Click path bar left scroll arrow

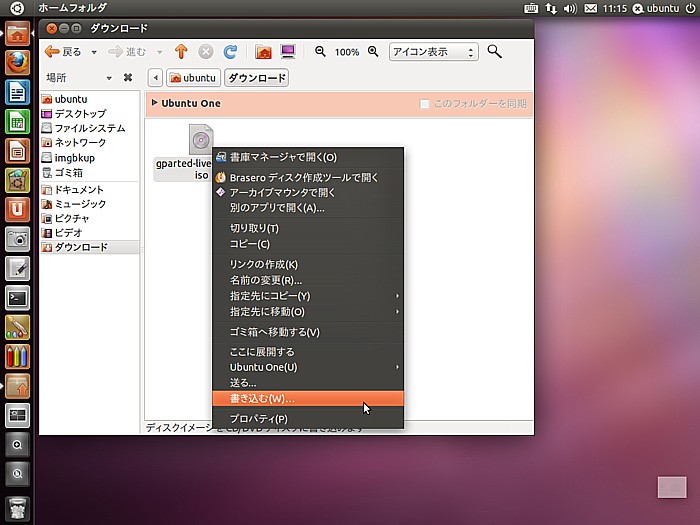coord(155,78)
